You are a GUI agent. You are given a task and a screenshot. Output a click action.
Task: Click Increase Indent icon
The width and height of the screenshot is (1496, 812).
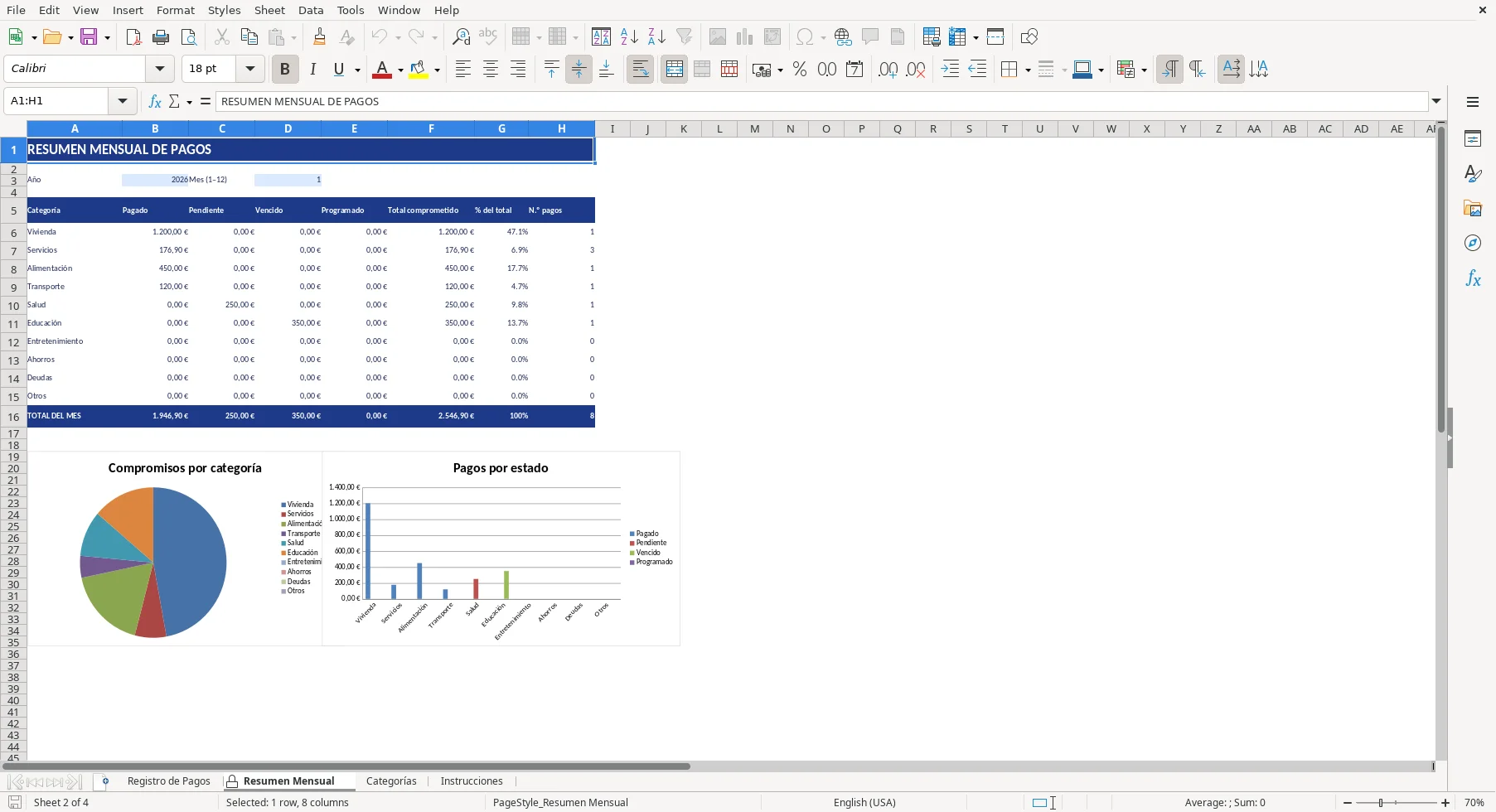[950, 70]
